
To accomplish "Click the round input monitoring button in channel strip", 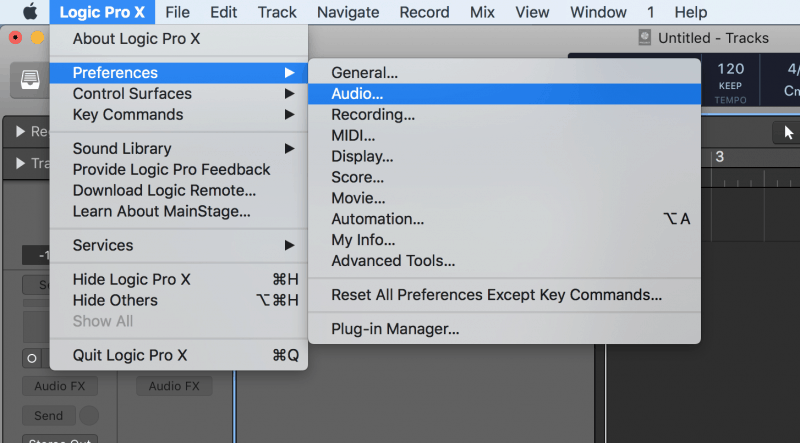I will click(32, 359).
